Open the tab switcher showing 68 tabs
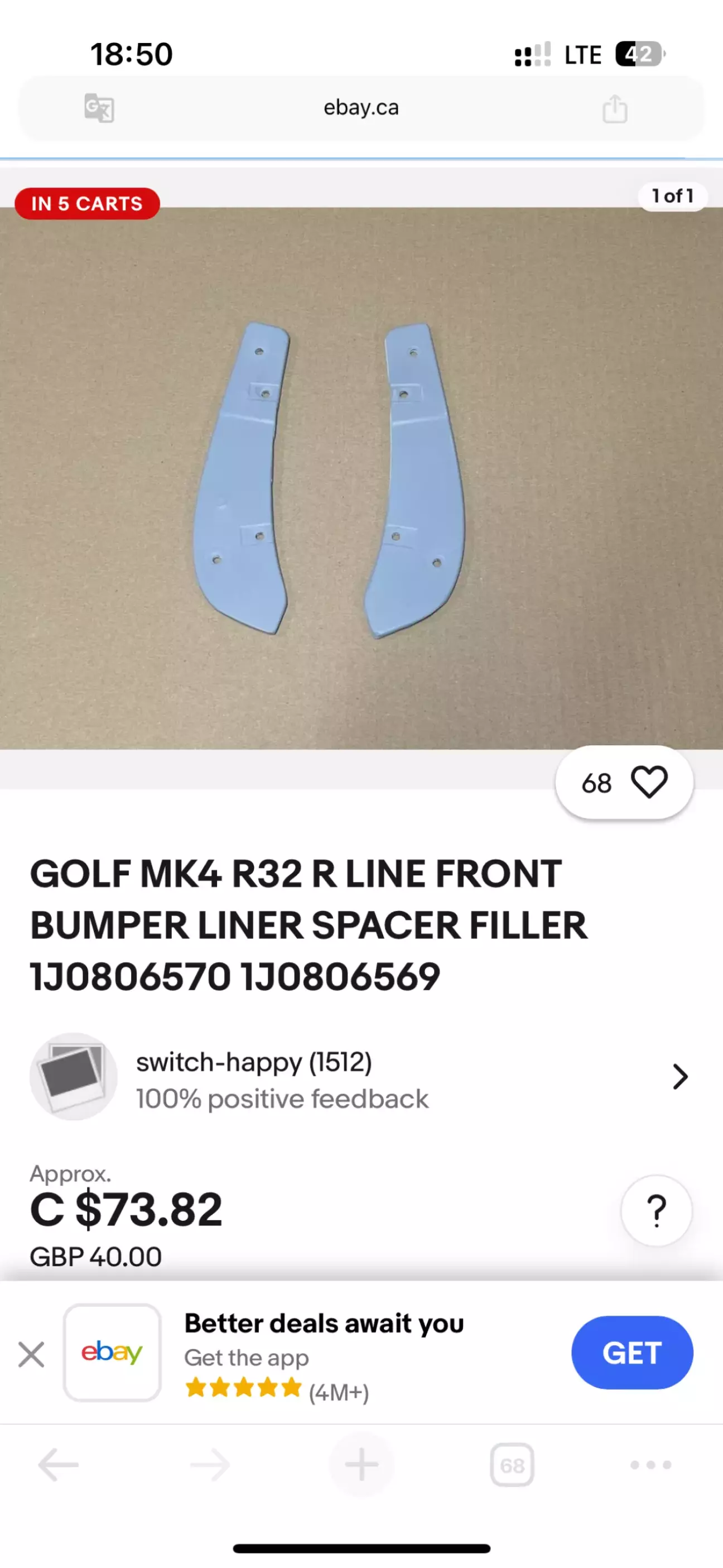The width and height of the screenshot is (723, 1568). pos(512,1465)
